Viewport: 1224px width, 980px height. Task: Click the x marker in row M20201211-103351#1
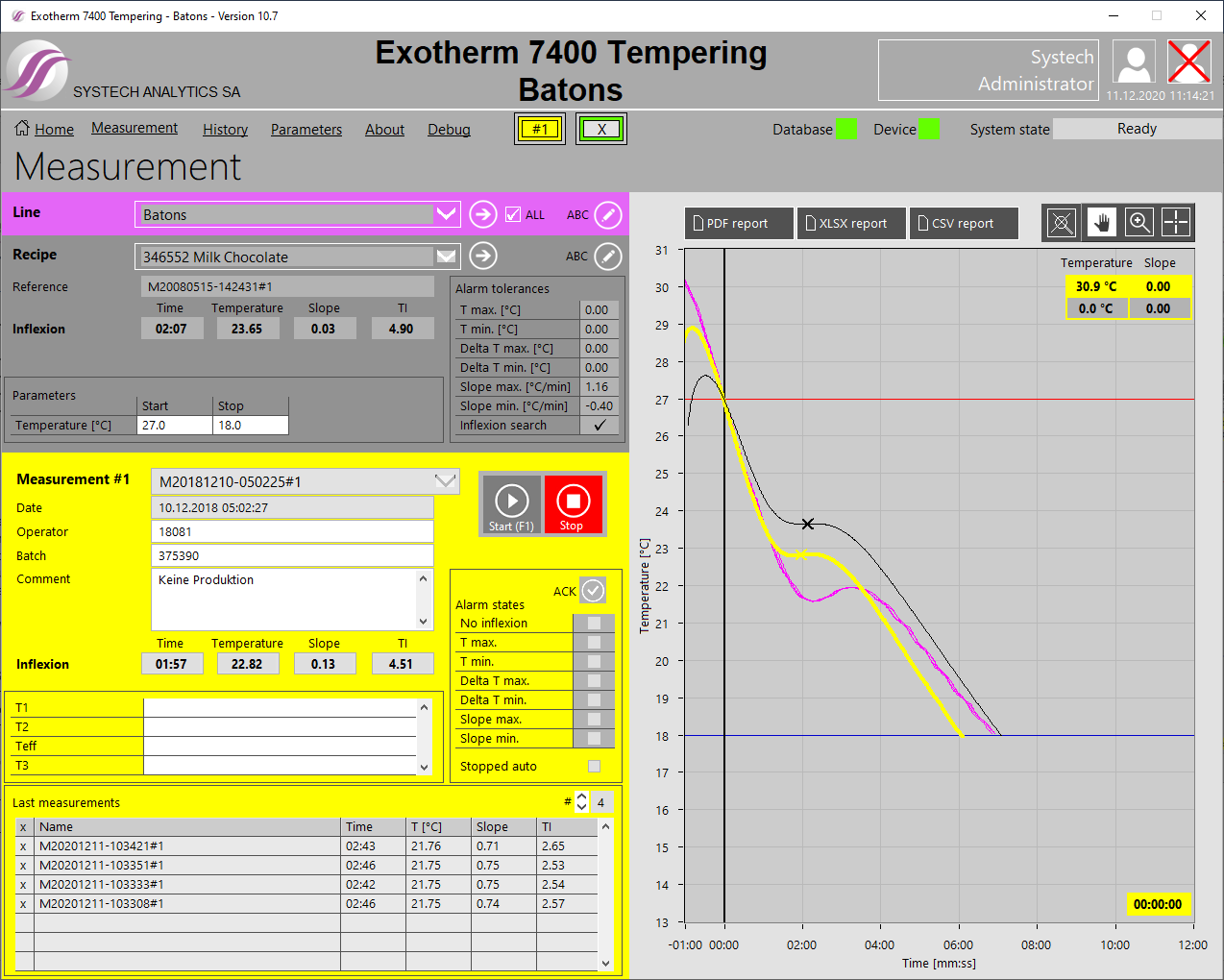coord(23,866)
